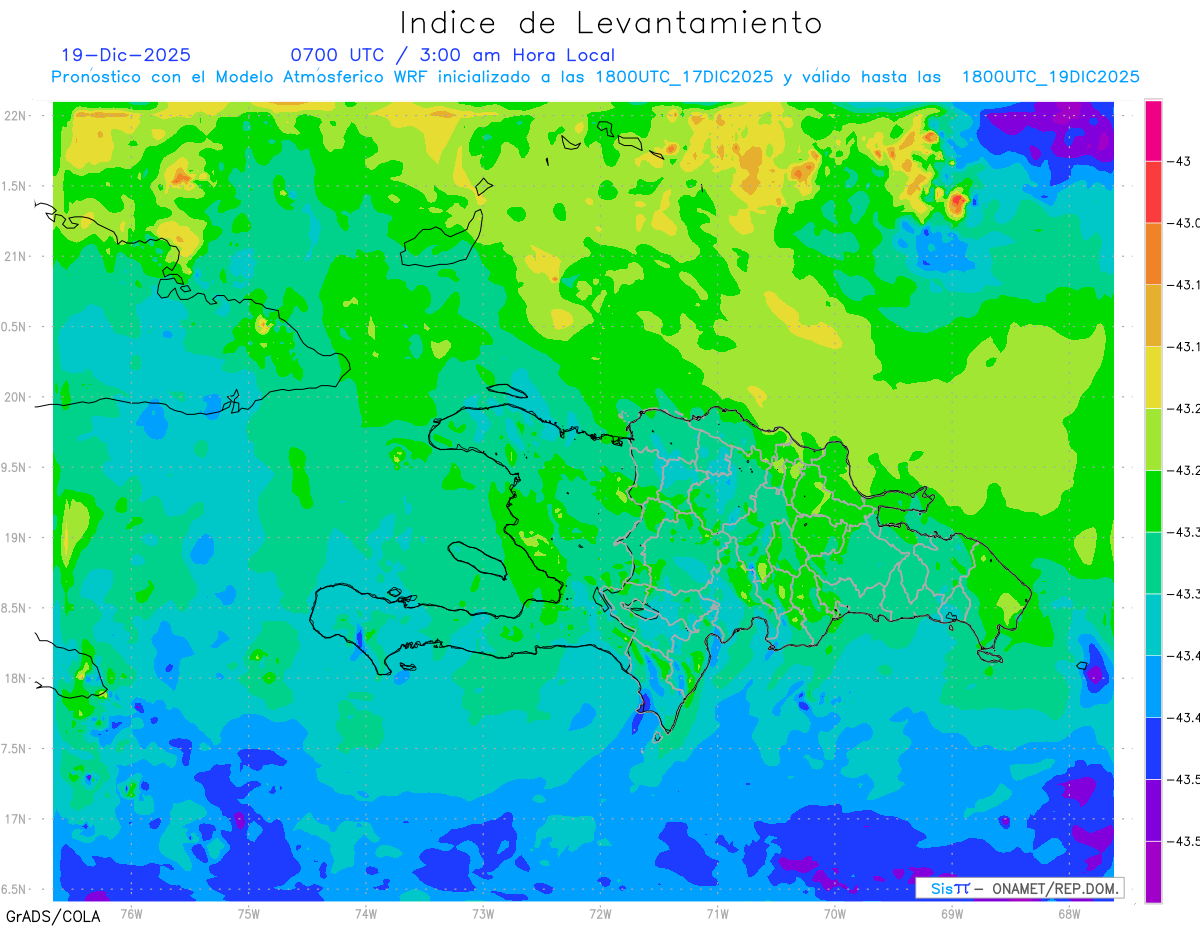Click the "6.5N" latitude label
1200x927 pixels.
(15, 889)
